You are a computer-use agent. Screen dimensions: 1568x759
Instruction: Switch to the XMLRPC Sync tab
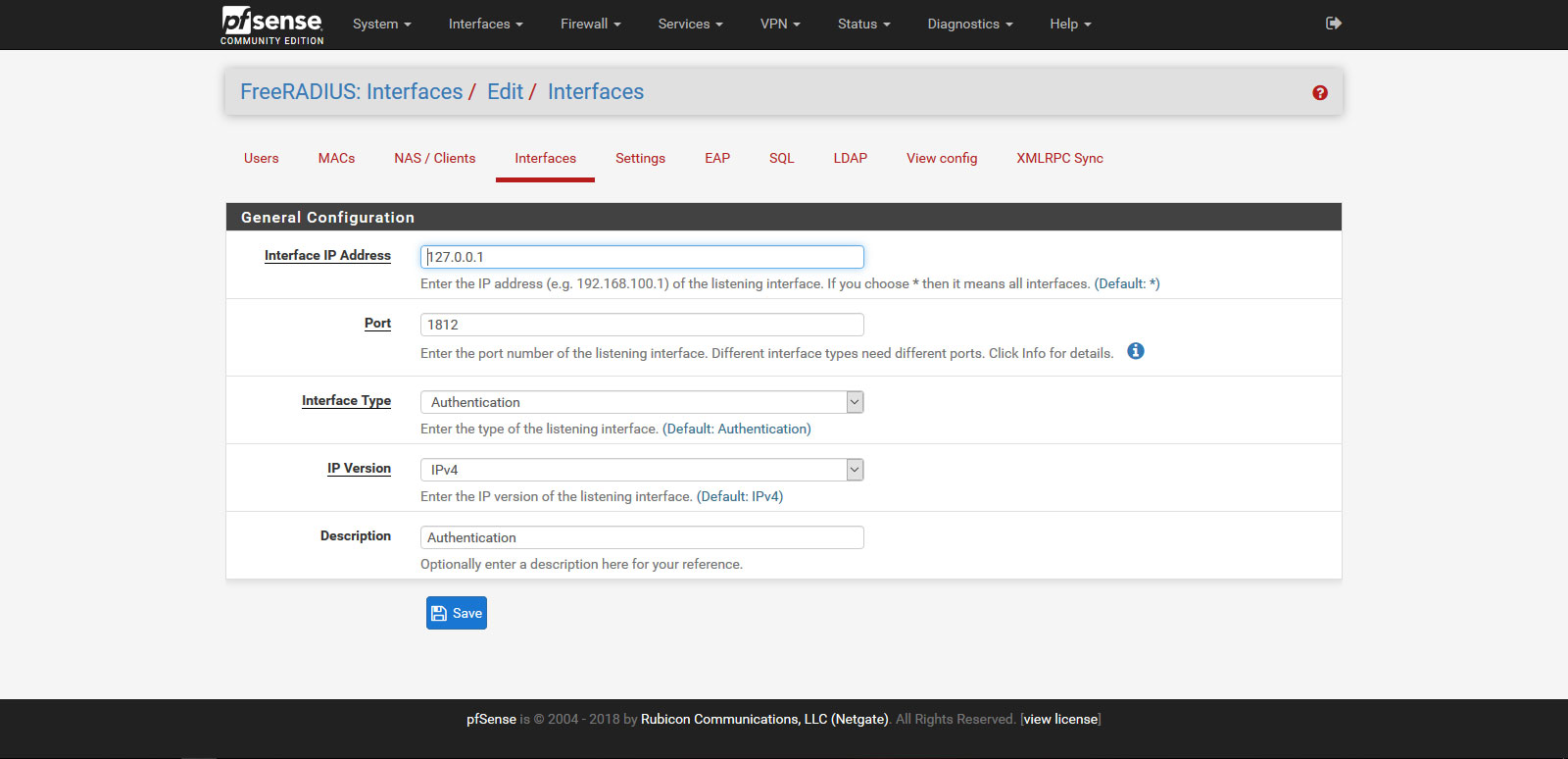[x=1060, y=158]
